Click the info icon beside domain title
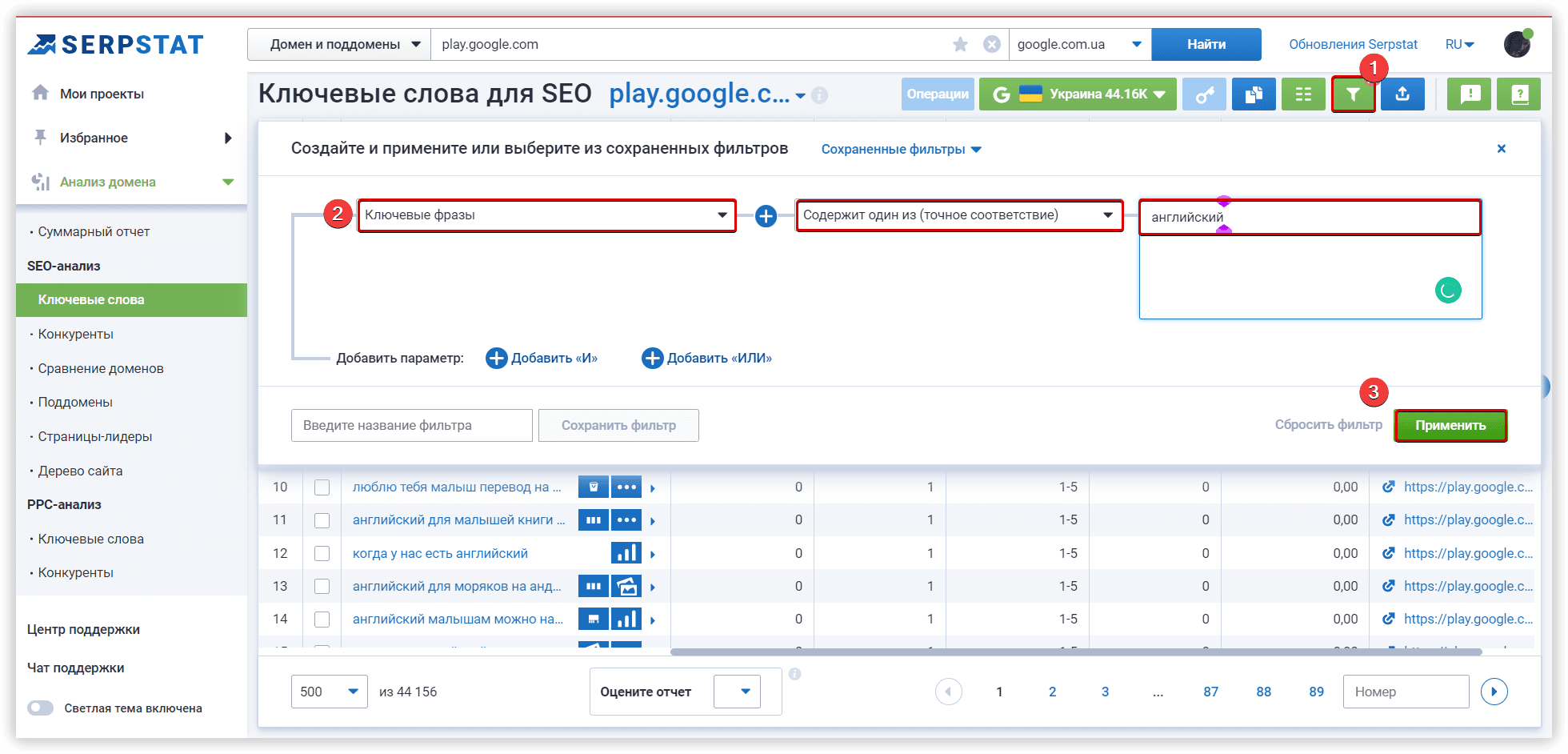Image resolution: width=1568 pixels, height=754 pixels. click(820, 95)
